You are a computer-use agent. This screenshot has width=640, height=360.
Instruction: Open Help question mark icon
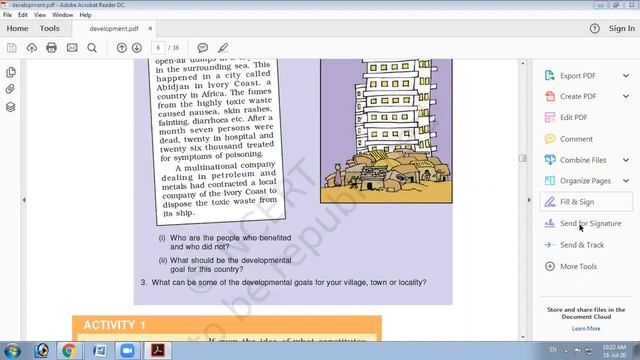tap(595, 29)
